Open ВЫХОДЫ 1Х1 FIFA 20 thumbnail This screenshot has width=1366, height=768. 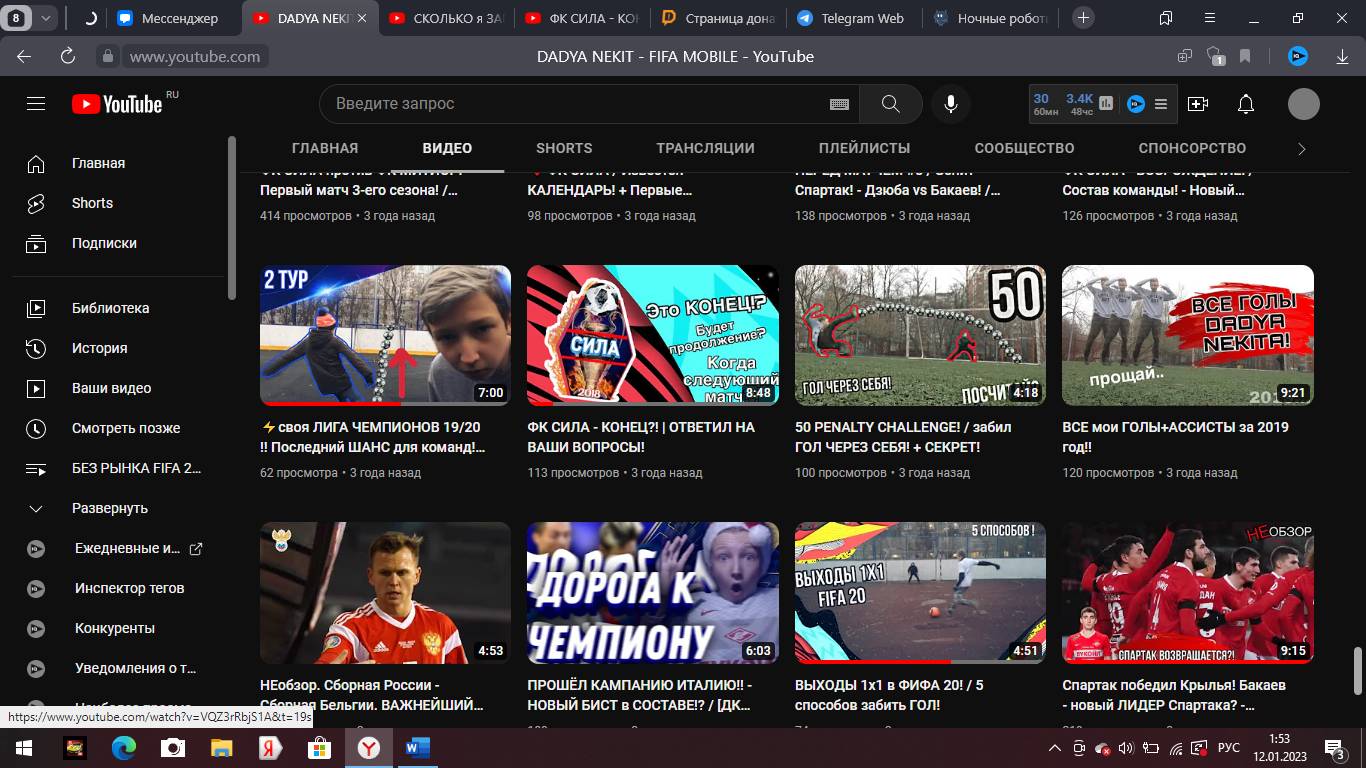[x=920, y=593]
